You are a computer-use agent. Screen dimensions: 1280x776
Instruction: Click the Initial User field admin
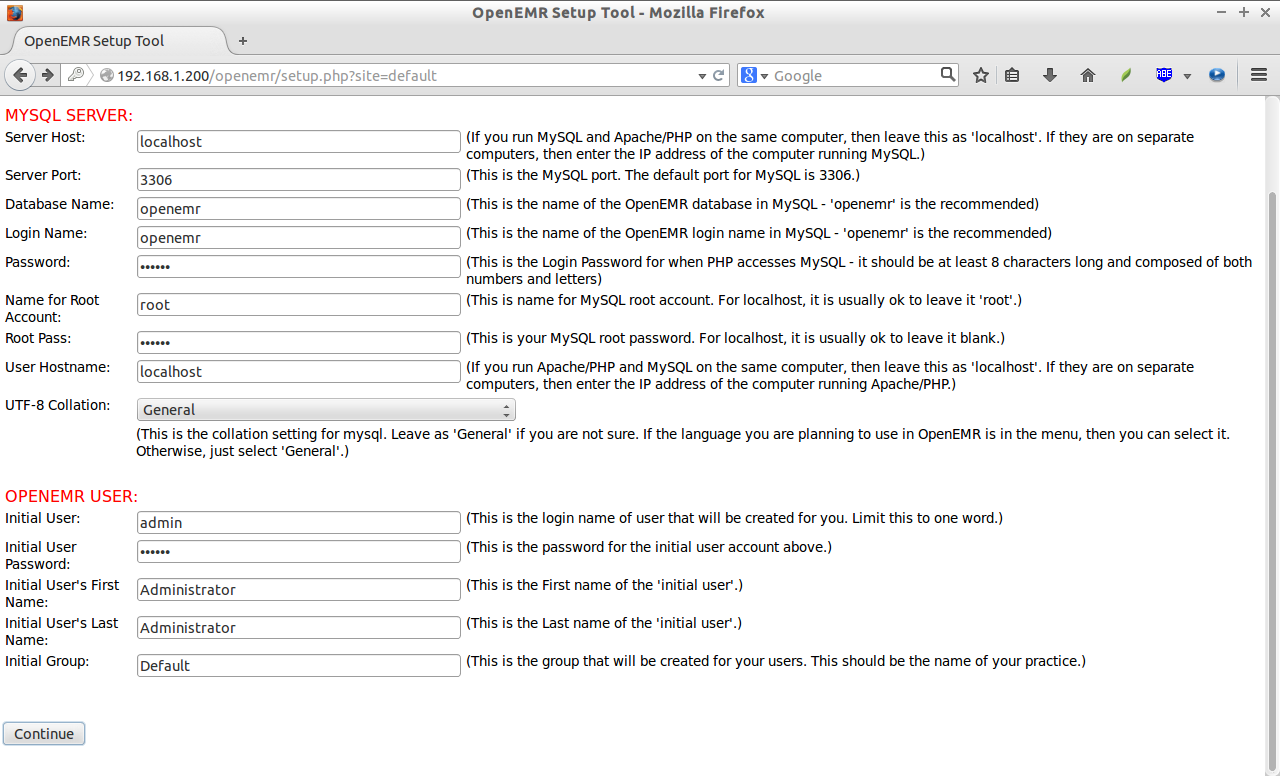click(299, 523)
